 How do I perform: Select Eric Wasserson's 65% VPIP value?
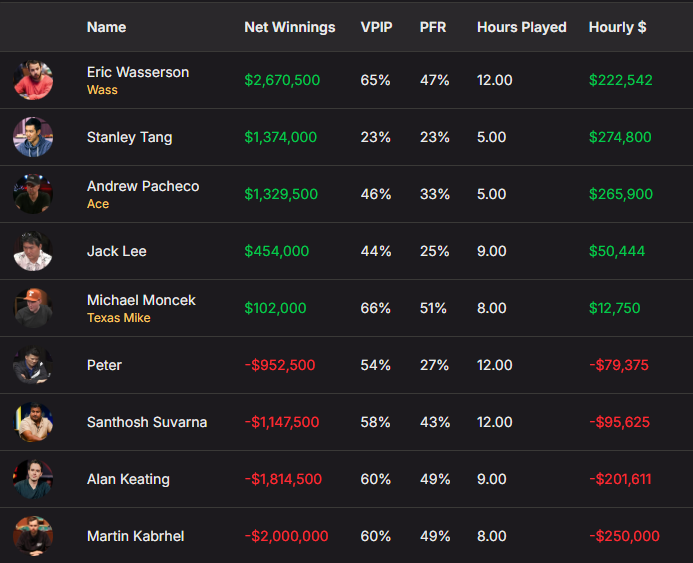click(375, 80)
